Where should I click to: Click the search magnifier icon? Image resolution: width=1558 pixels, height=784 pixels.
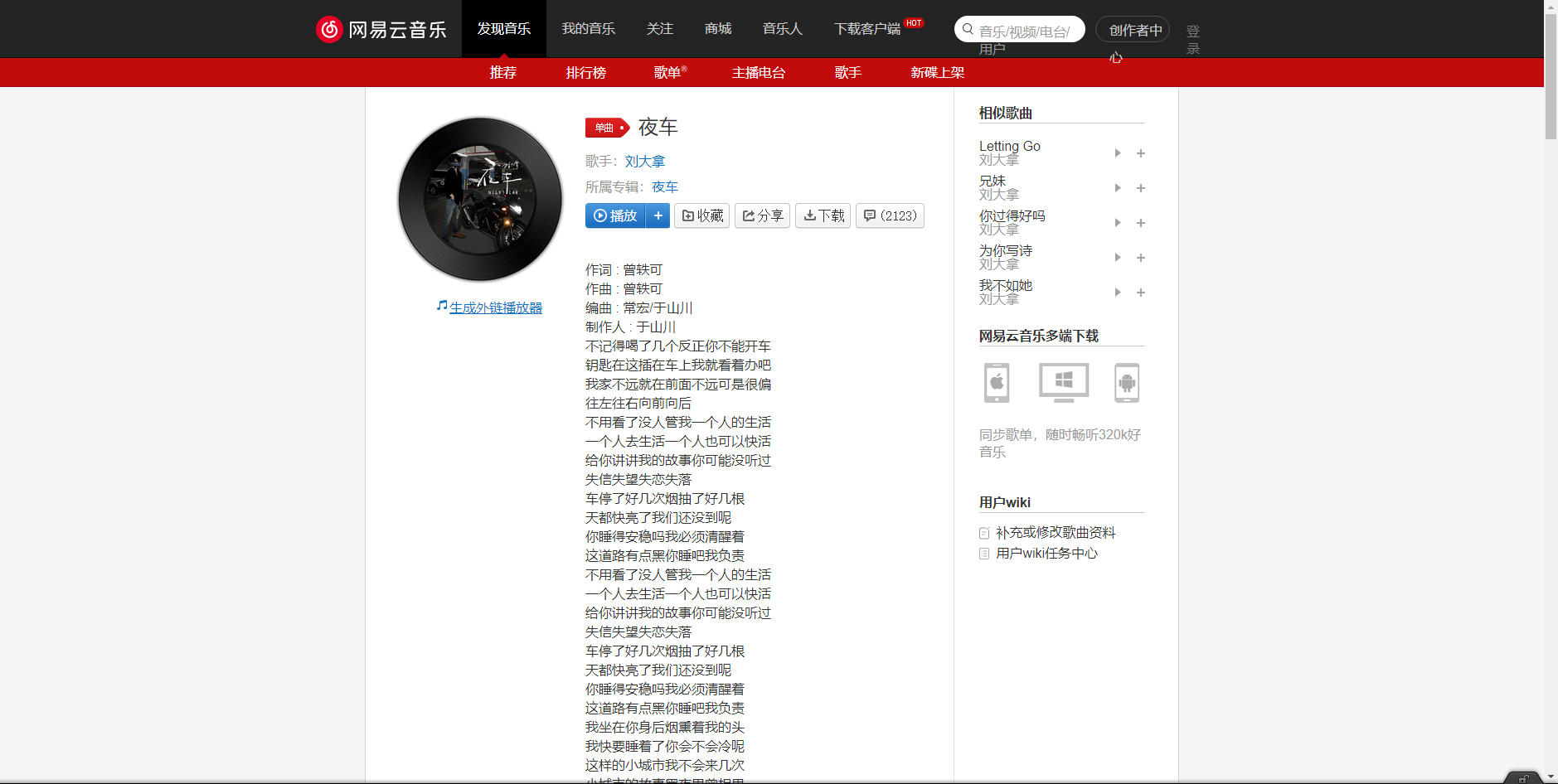968,29
